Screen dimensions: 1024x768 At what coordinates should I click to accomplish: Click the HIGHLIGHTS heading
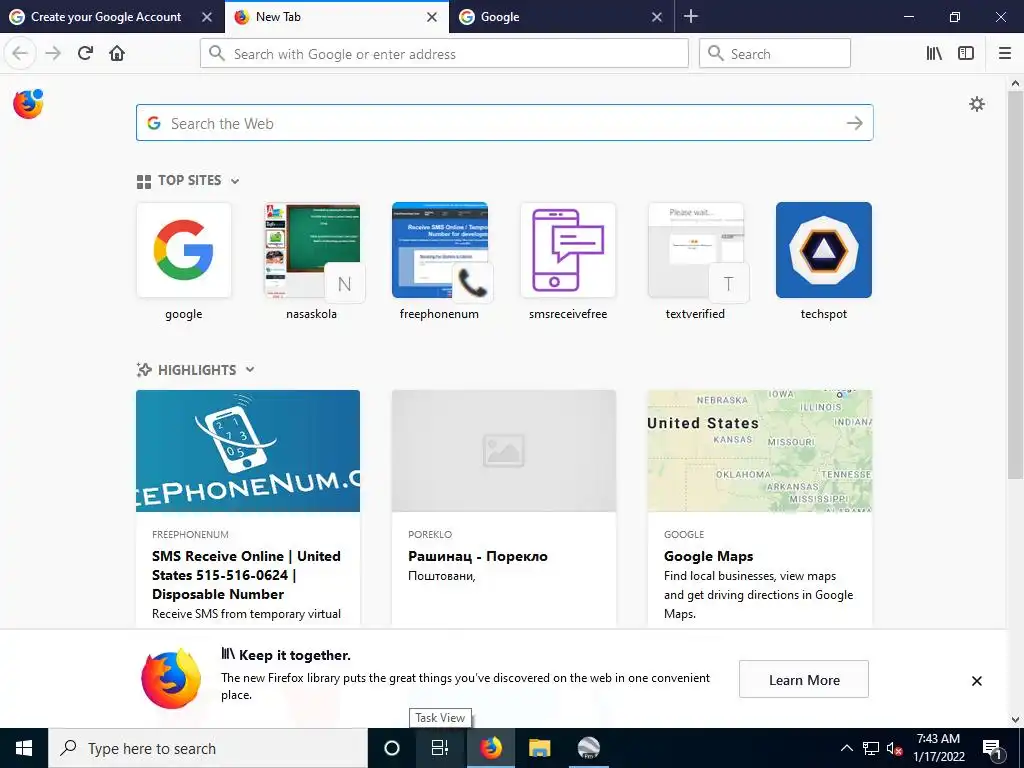pos(197,370)
